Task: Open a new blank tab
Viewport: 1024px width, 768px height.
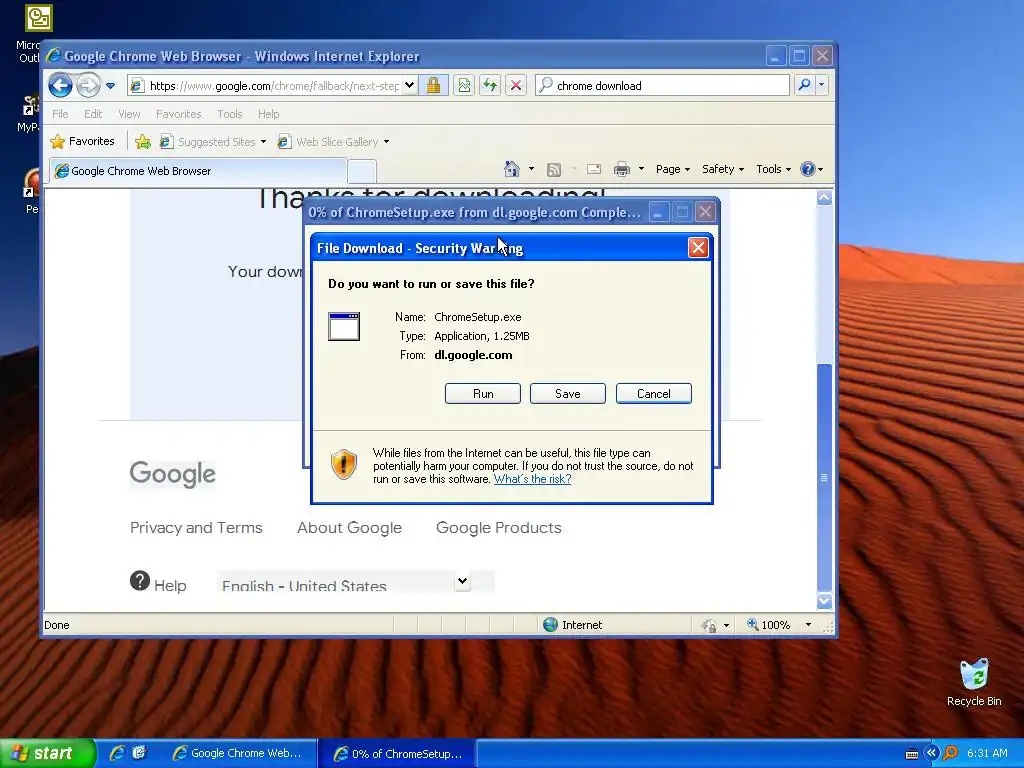Action: point(362,171)
